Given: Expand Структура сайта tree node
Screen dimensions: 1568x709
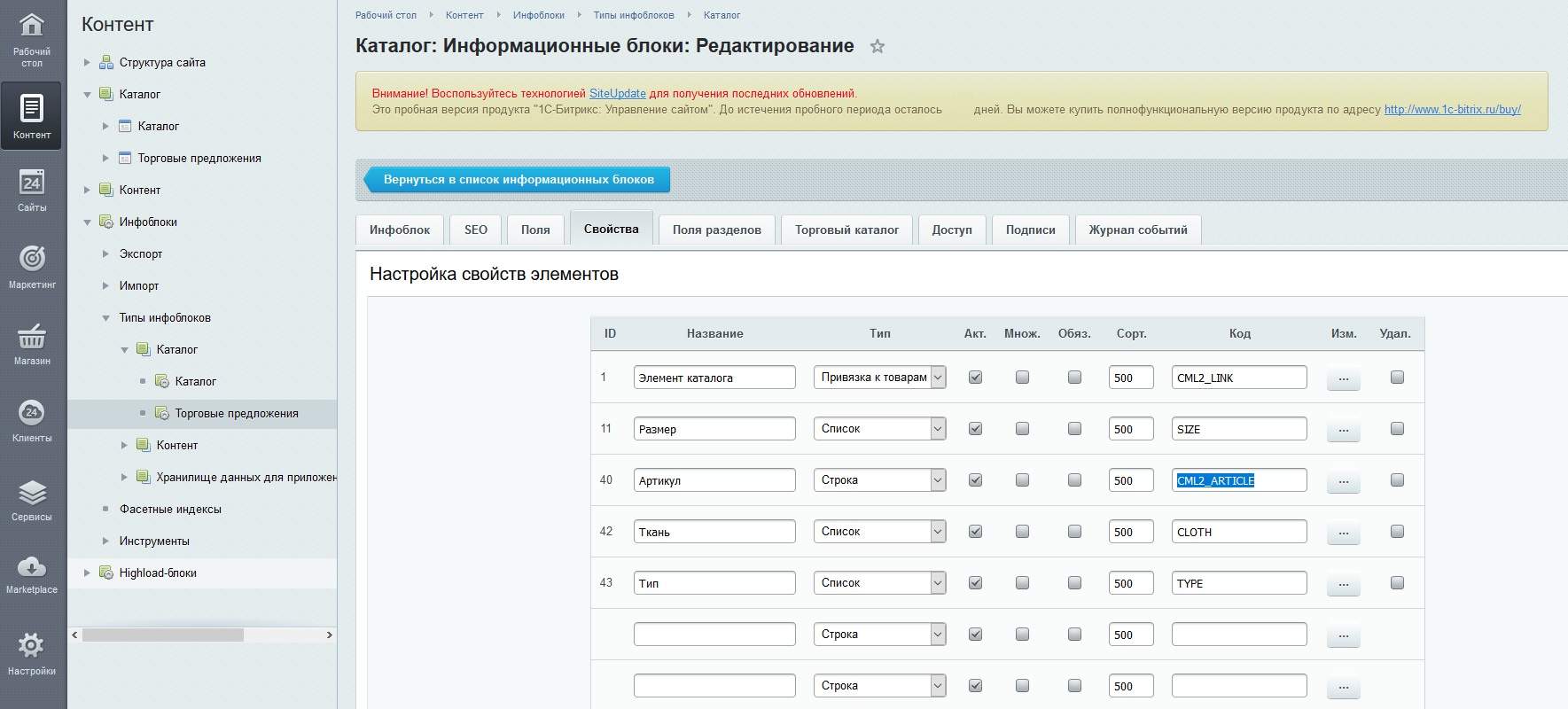Looking at the screenshot, I should pyautogui.click(x=87, y=62).
